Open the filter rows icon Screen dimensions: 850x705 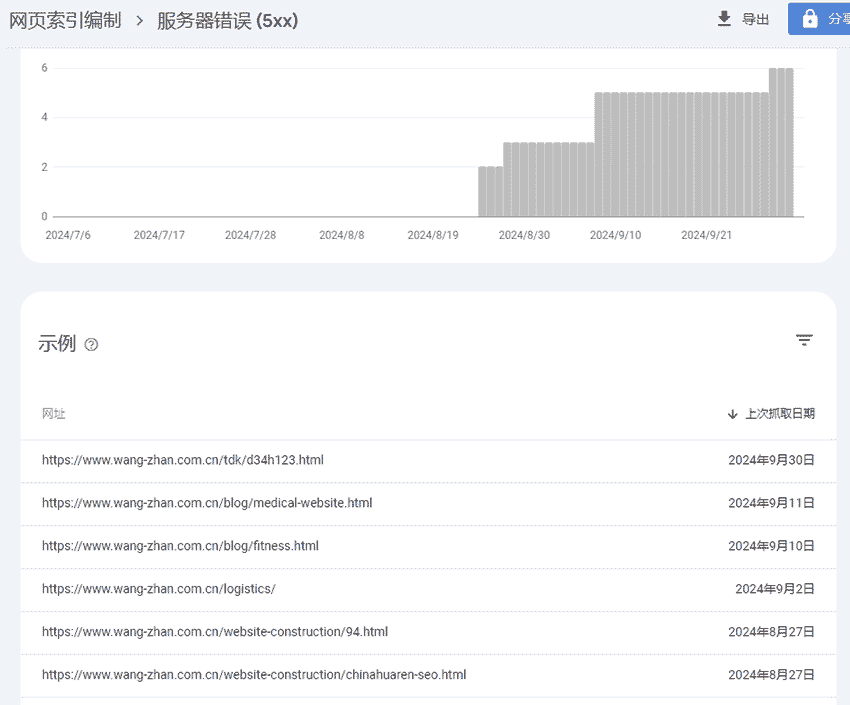[x=804, y=341]
